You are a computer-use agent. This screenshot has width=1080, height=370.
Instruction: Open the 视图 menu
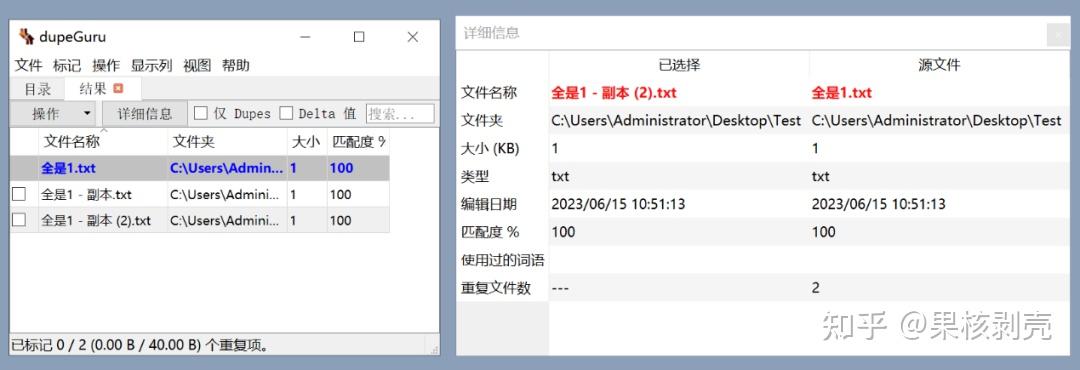click(x=197, y=65)
